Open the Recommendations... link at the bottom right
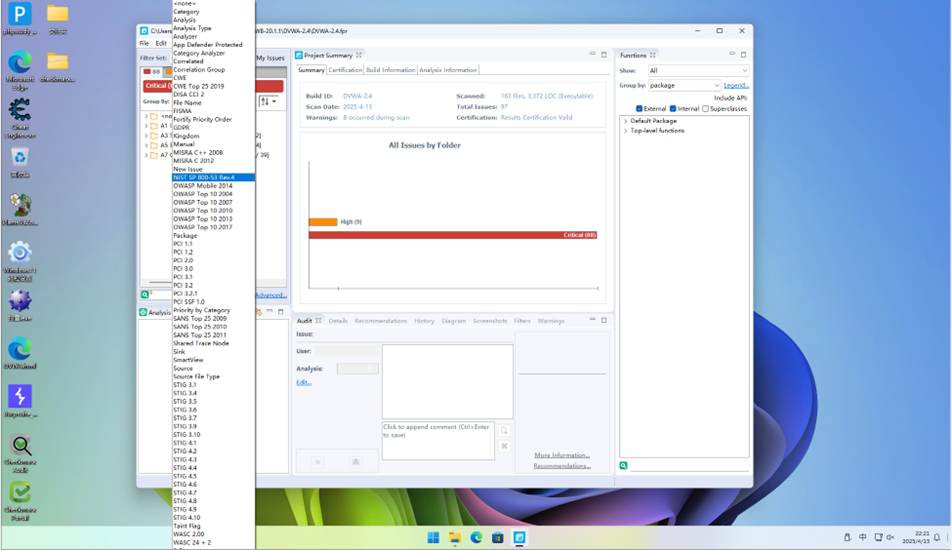952x550 pixels. click(x=562, y=466)
